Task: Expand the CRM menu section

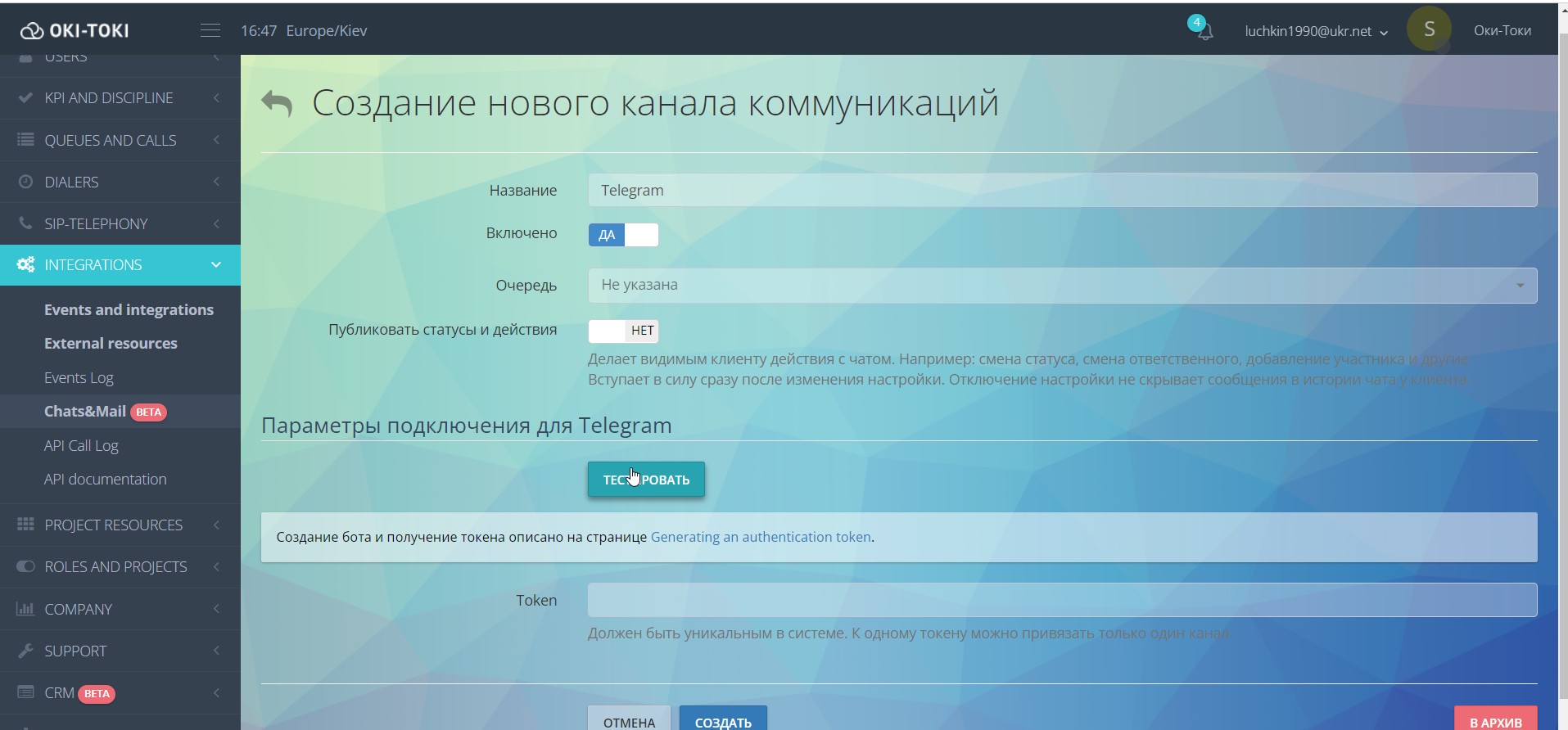Action: (120, 692)
